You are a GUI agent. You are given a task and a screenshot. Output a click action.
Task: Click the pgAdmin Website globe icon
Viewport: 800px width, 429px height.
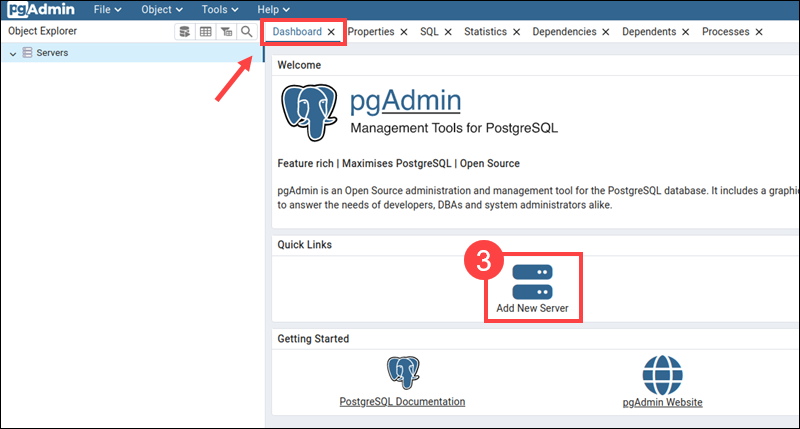point(662,375)
